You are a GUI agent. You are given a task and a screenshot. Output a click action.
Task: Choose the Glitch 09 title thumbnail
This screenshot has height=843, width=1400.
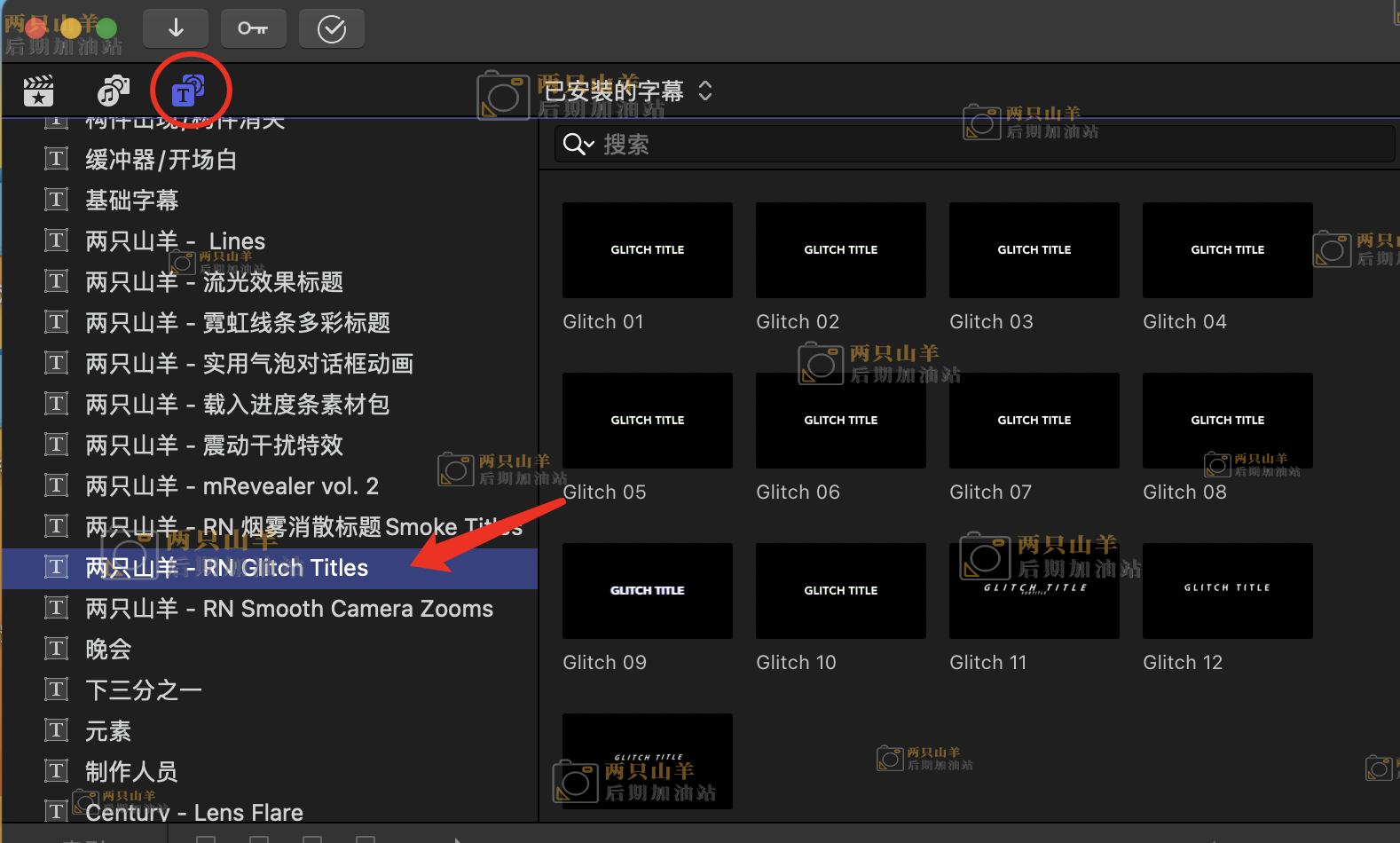click(x=647, y=591)
